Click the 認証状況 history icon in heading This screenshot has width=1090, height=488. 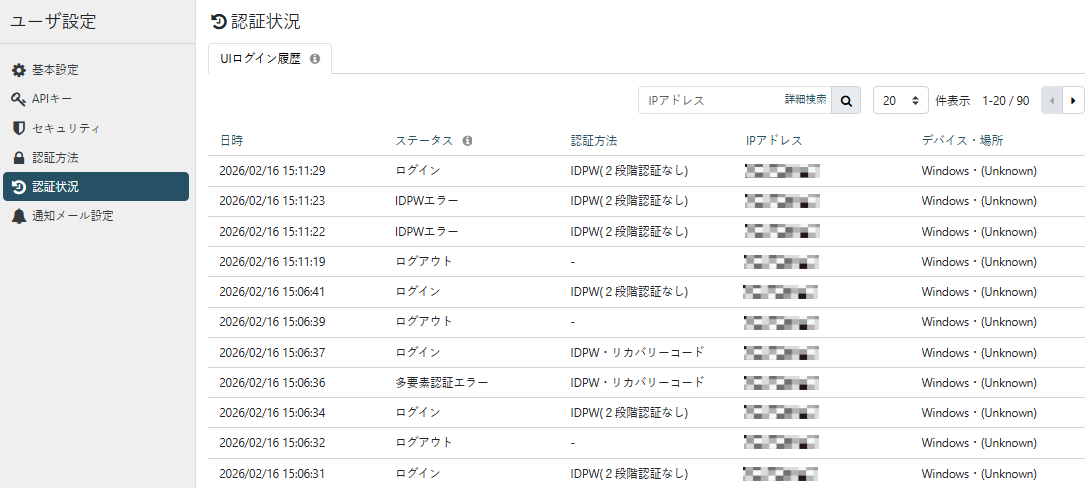click(219, 21)
